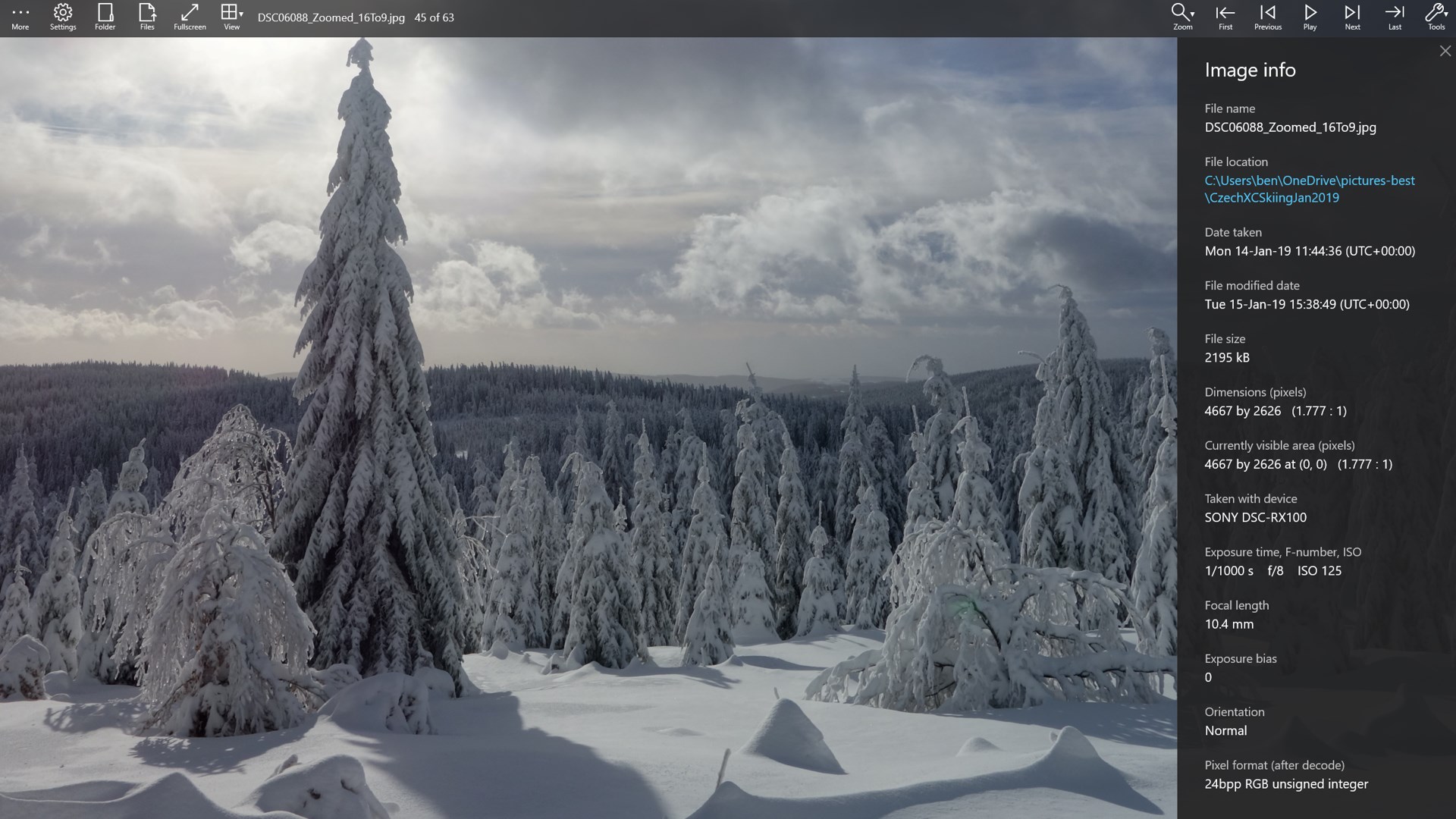Jump to the Last image
The height and width of the screenshot is (819, 1456).
[1395, 13]
